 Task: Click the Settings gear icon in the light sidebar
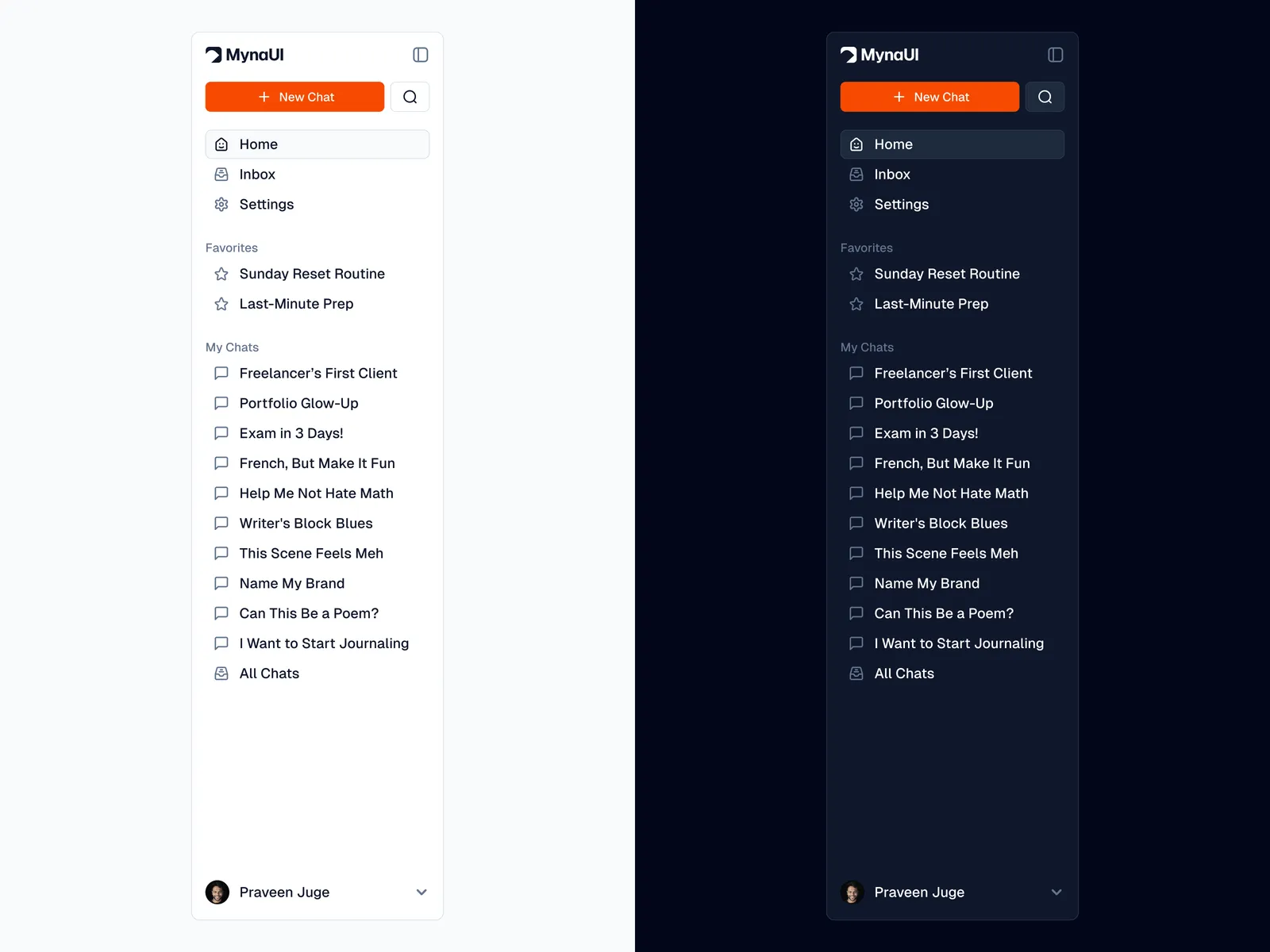[x=221, y=205]
